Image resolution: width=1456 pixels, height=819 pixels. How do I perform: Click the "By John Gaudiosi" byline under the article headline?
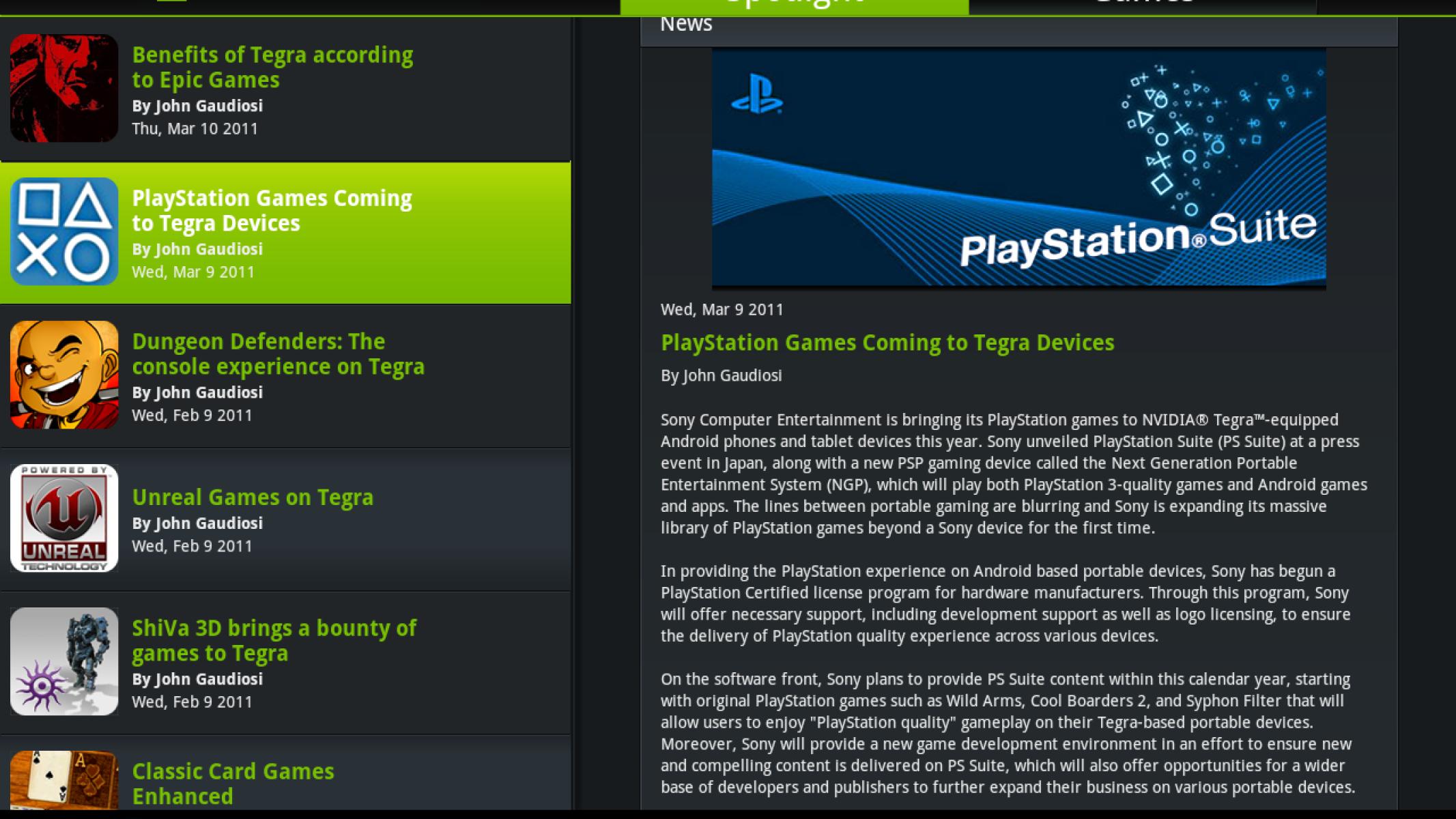point(721,375)
